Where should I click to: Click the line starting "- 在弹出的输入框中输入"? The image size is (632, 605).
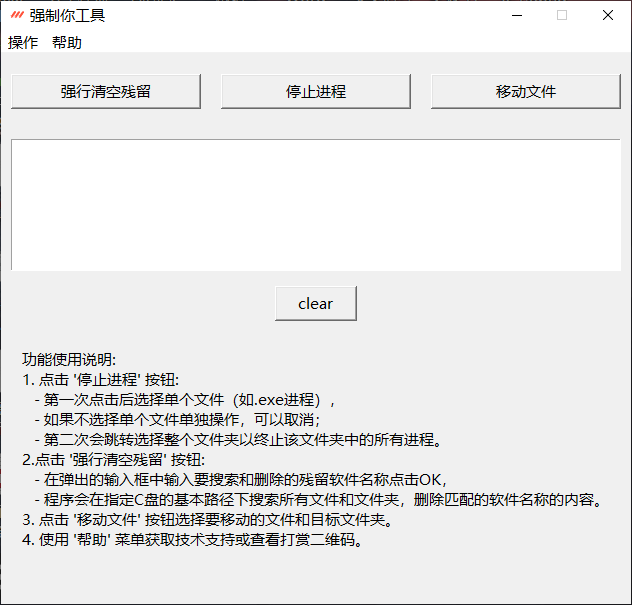[x=241, y=480]
